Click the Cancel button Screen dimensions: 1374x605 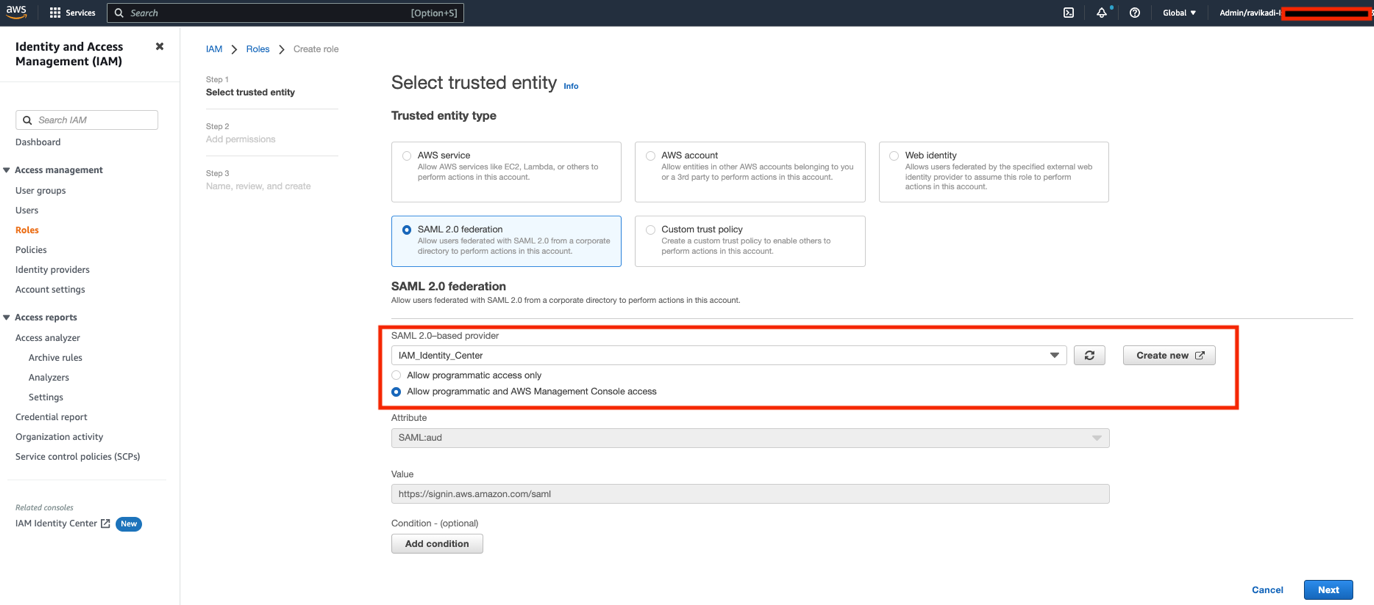pyautogui.click(x=1267, y=590)
